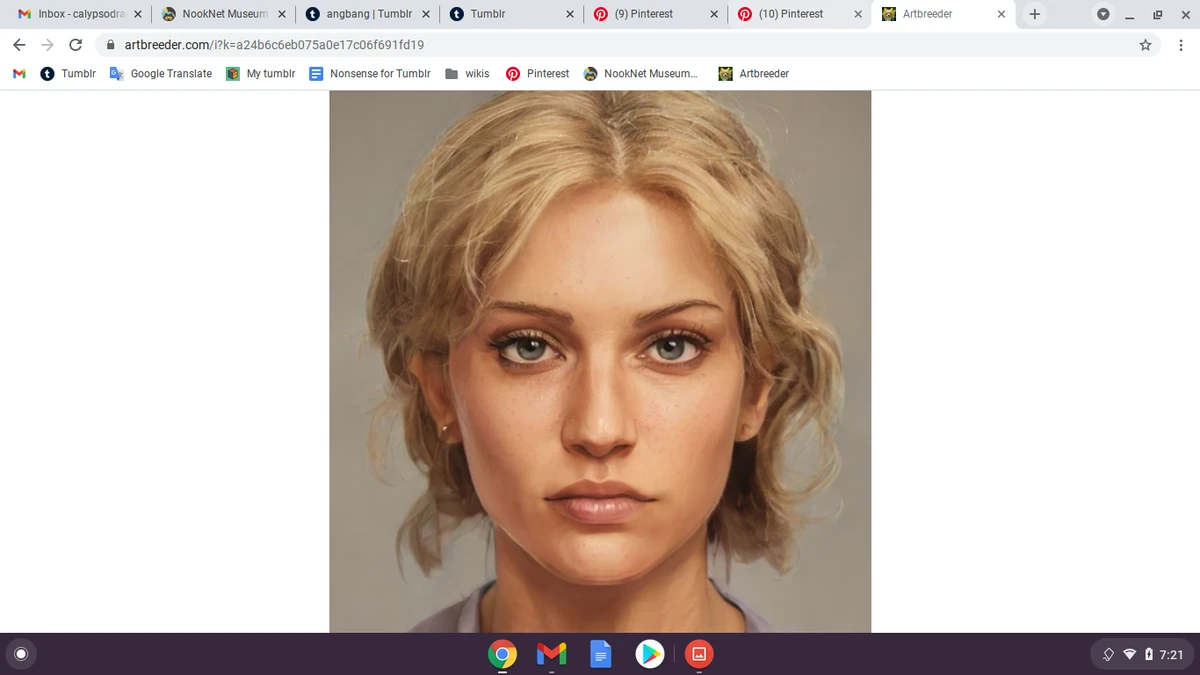The width and height of the screenshot is (1200, 675).
Task: Open the Artbreeder bookmark
Action: pos(752,73)
